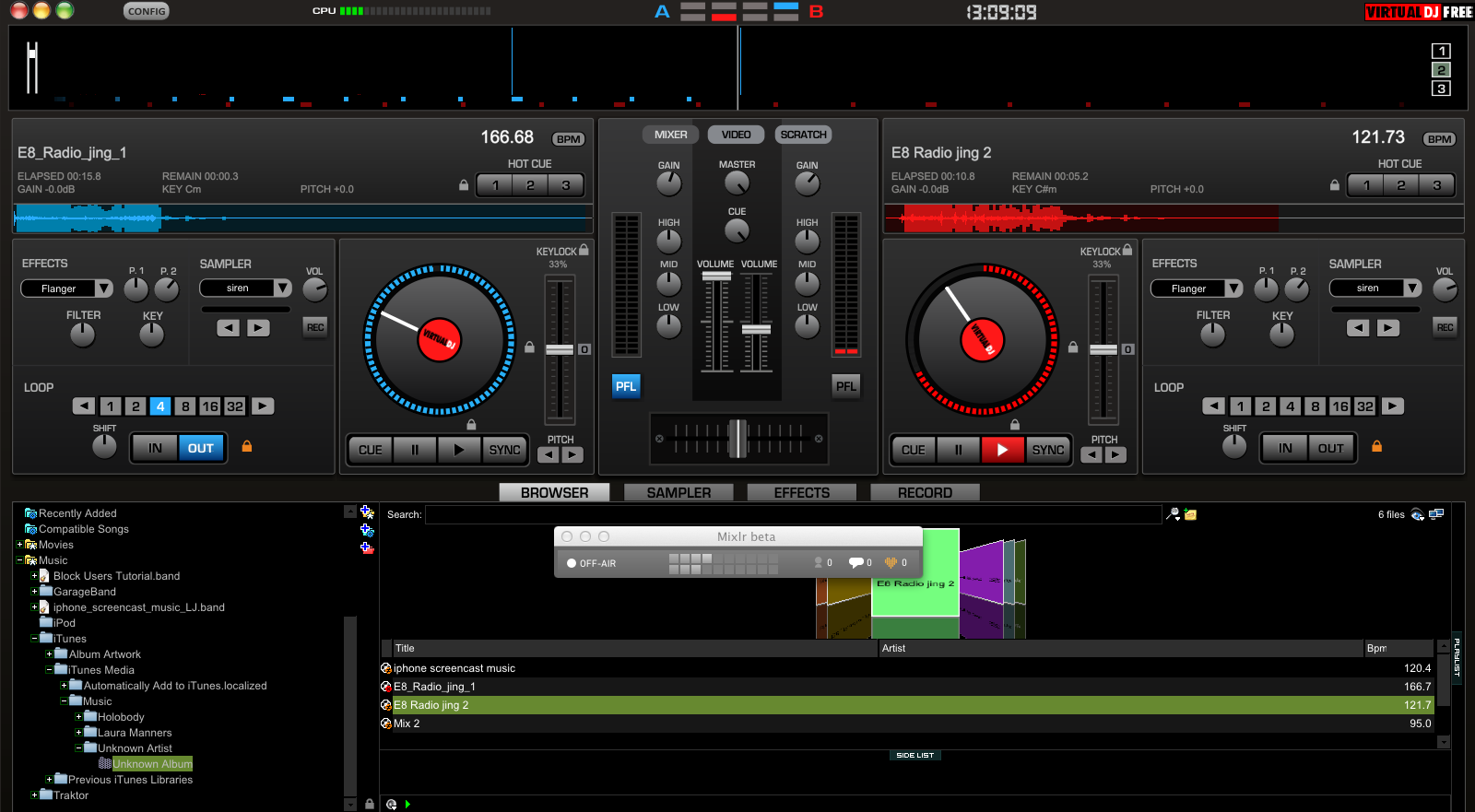Expand the Traktor folder in tree
The height and width of the screenshot is (812, 1475).
(35, 794)
